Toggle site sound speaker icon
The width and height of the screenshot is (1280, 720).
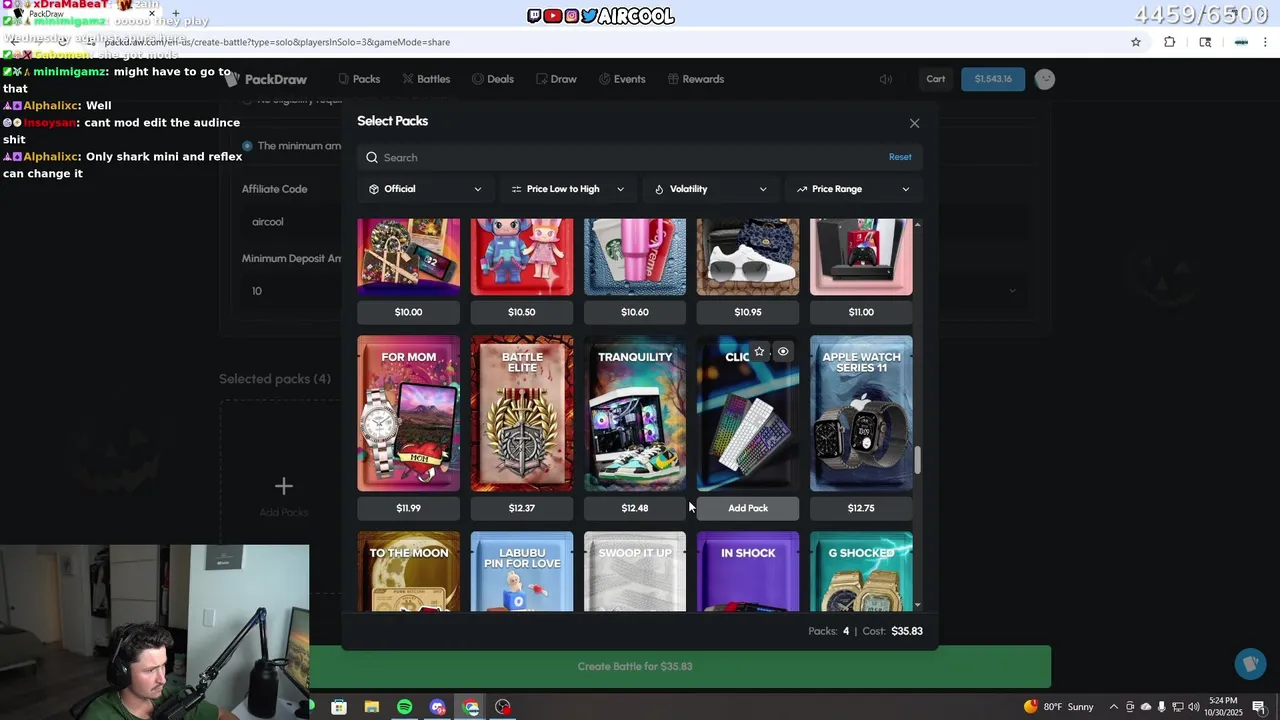[x=885, y=79]
